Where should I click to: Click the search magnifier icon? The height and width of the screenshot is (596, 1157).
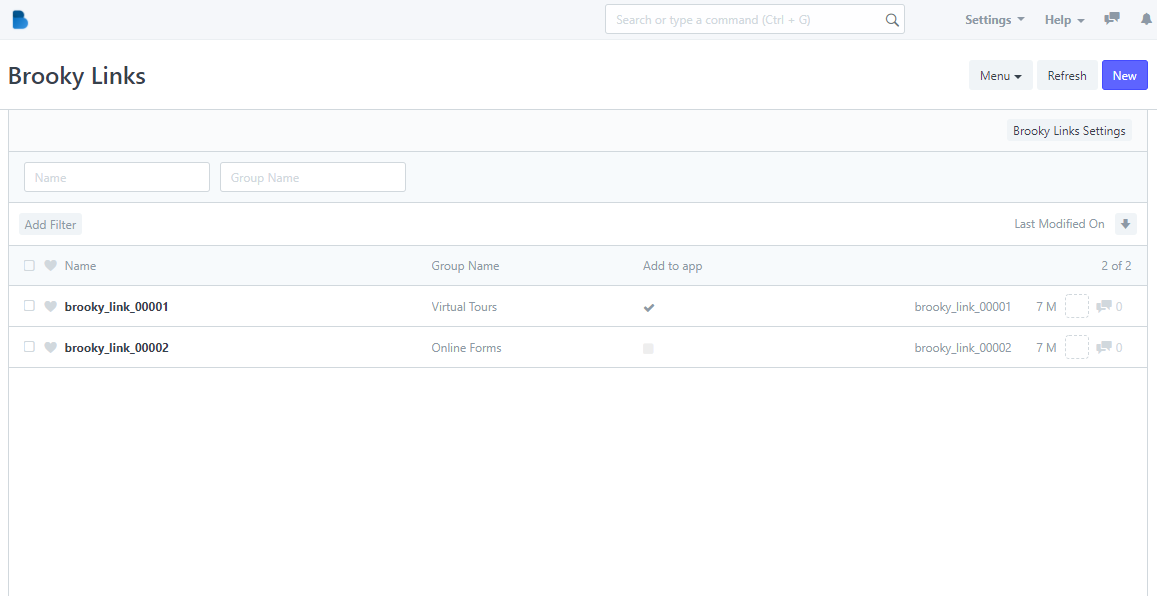[x=892, y=20]
